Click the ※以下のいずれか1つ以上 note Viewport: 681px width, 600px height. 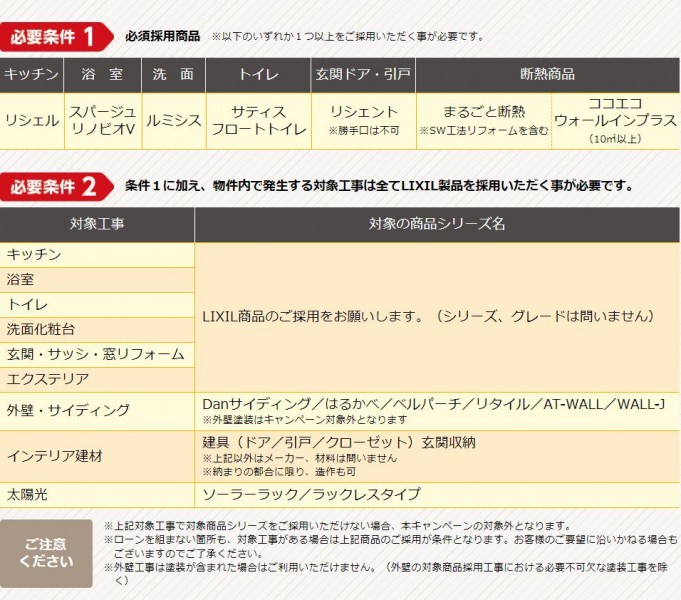coord(348,36)
